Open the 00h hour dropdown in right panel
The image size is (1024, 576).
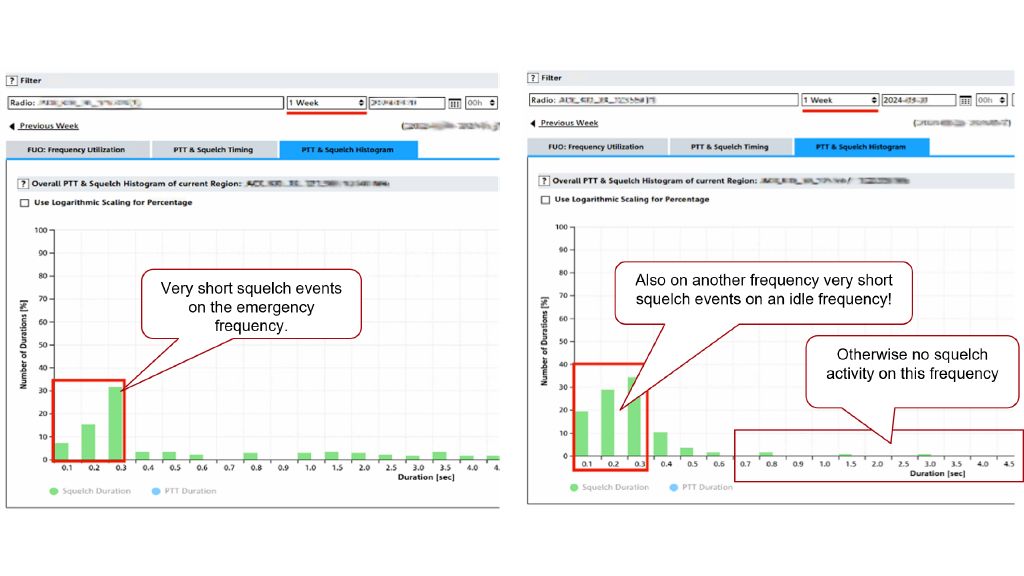[x=991, y=100]
